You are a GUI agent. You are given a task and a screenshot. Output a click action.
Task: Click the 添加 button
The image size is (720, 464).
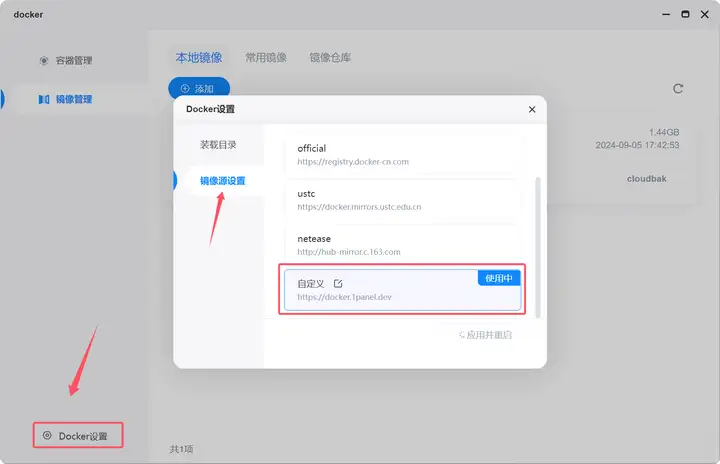pyautogui.click(x=199, y=88)
